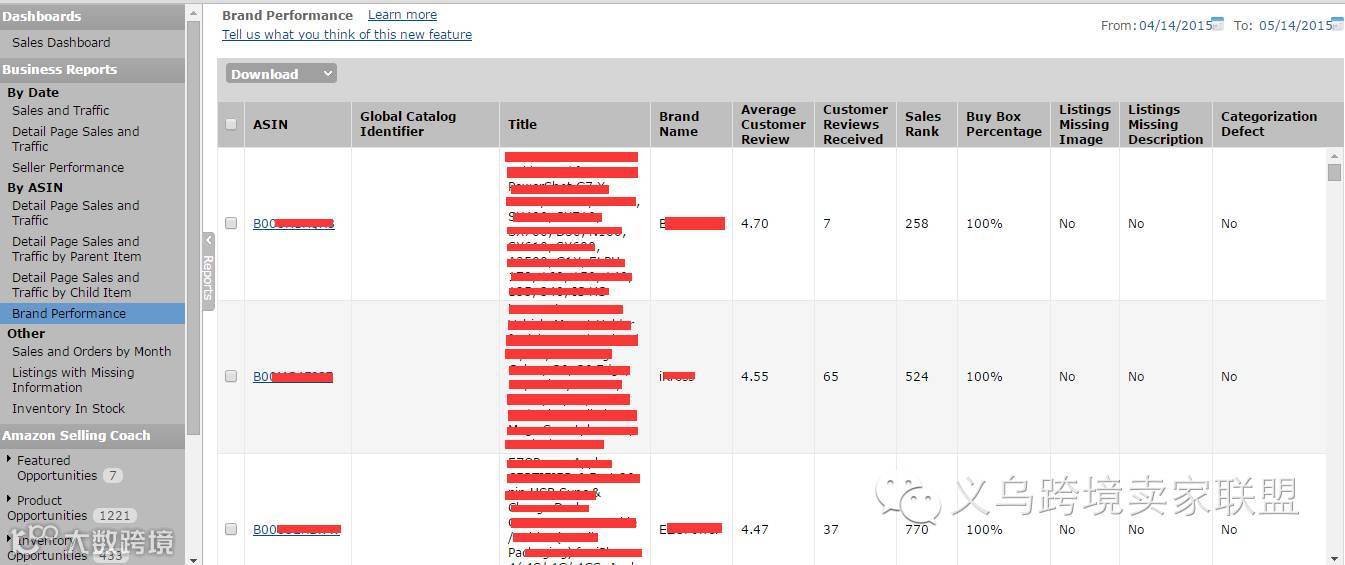Click the 4.70 average review value

pos(755,223)
